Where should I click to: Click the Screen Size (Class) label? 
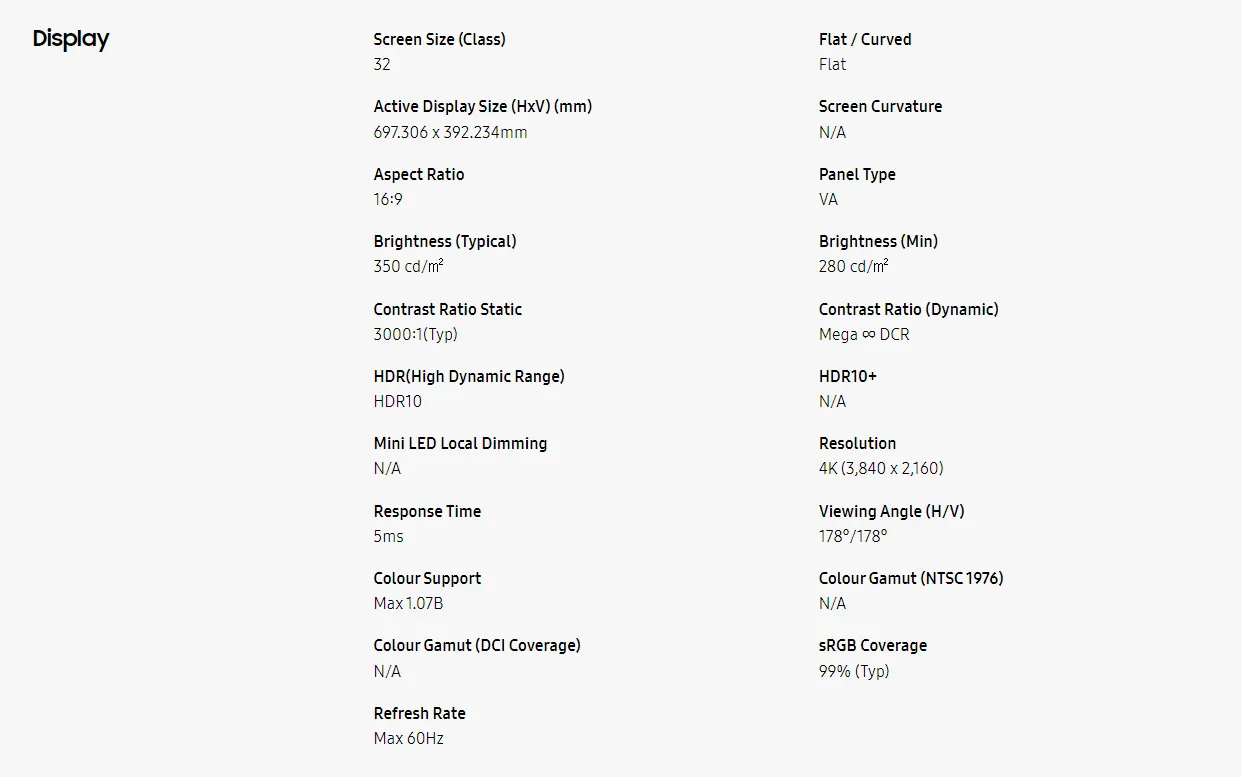coord(439,40)
